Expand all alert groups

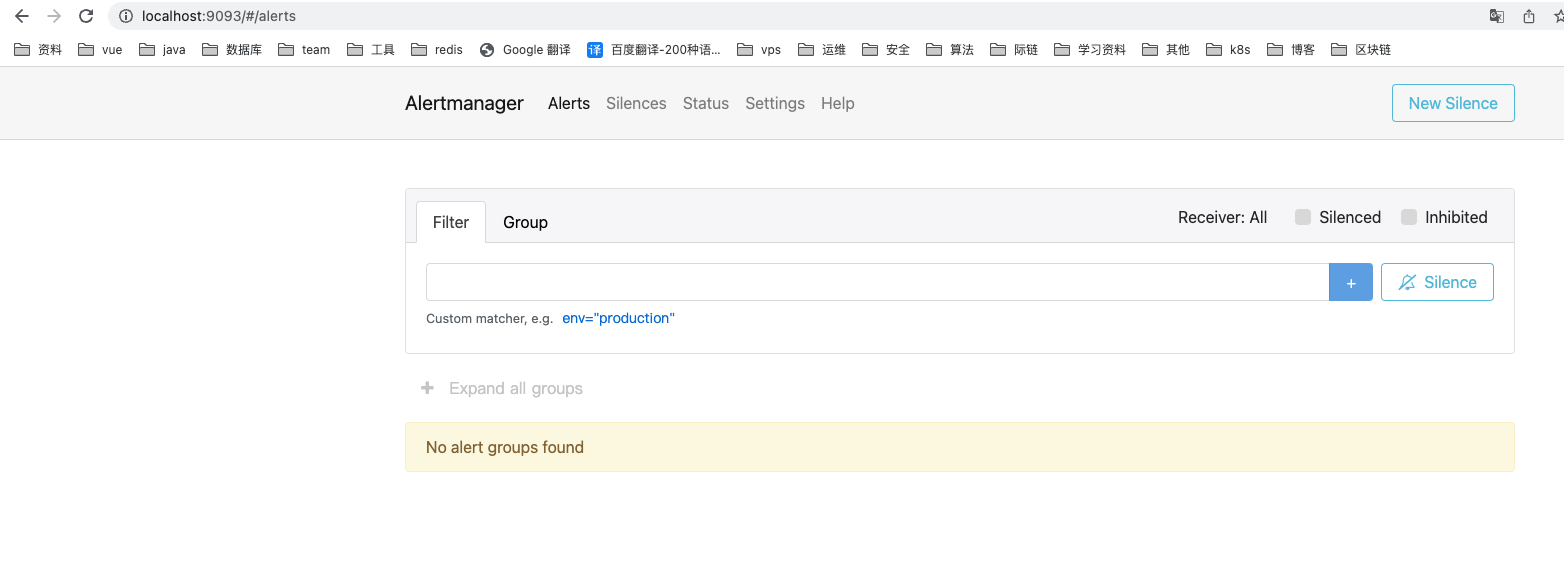click(x=502, y=388)
